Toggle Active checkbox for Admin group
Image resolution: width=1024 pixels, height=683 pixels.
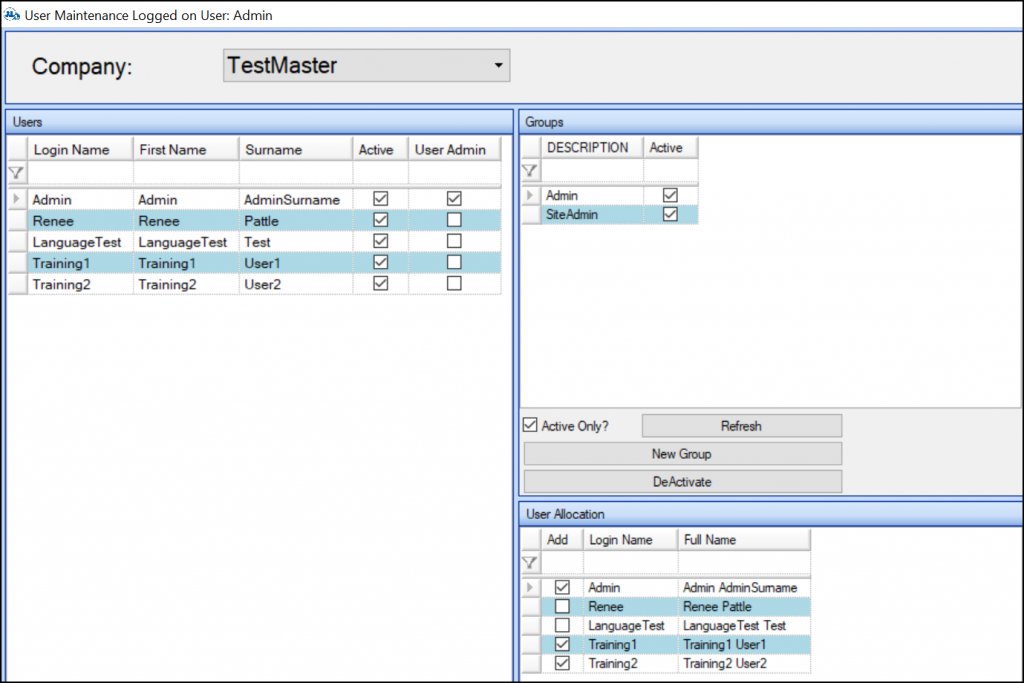(670, 195)
